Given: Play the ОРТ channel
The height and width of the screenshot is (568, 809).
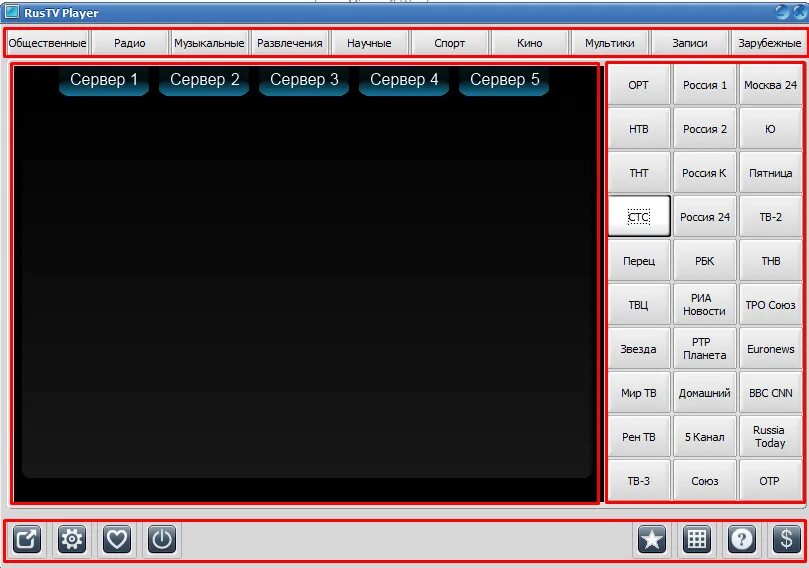Looking at the screenshot, I should [x=639, y=85].
